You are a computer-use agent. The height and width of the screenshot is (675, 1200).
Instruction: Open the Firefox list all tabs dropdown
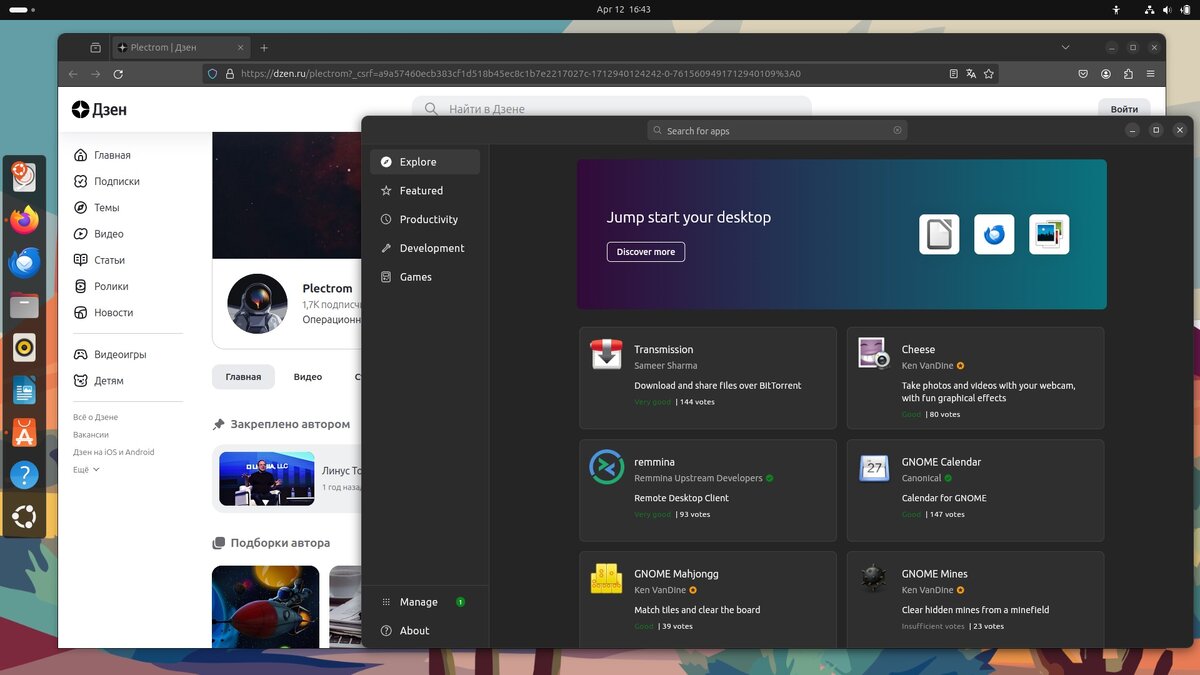[x=1065, y=47]
